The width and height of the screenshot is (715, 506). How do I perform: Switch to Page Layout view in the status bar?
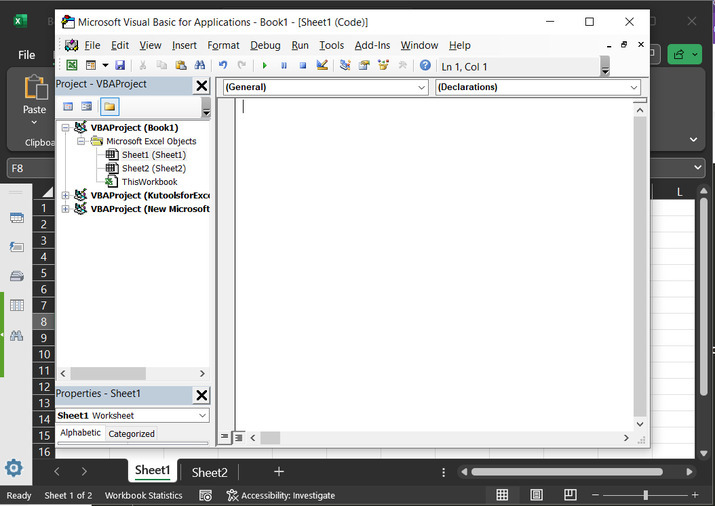tap(536, 495)
